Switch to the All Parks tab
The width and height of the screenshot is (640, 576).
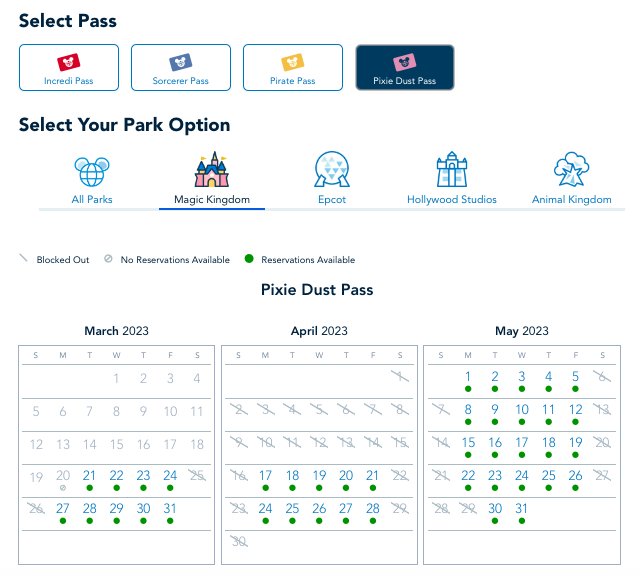pos(92,200)
